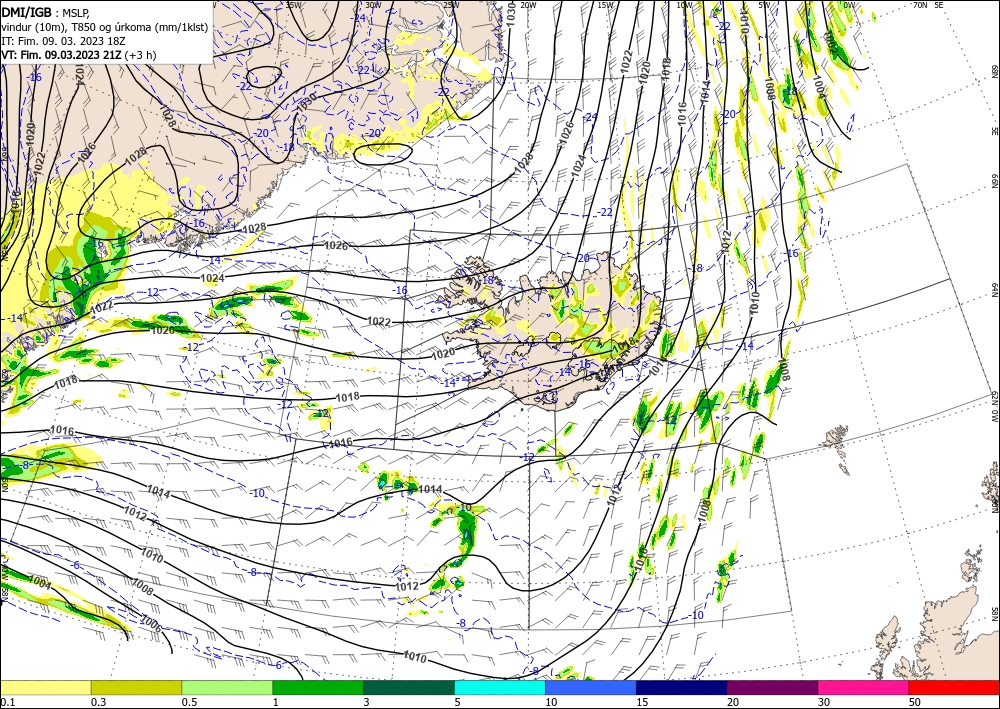Click the '20W' longitude label
Screen dimensions: 1000x709
(x=528, y=5)
